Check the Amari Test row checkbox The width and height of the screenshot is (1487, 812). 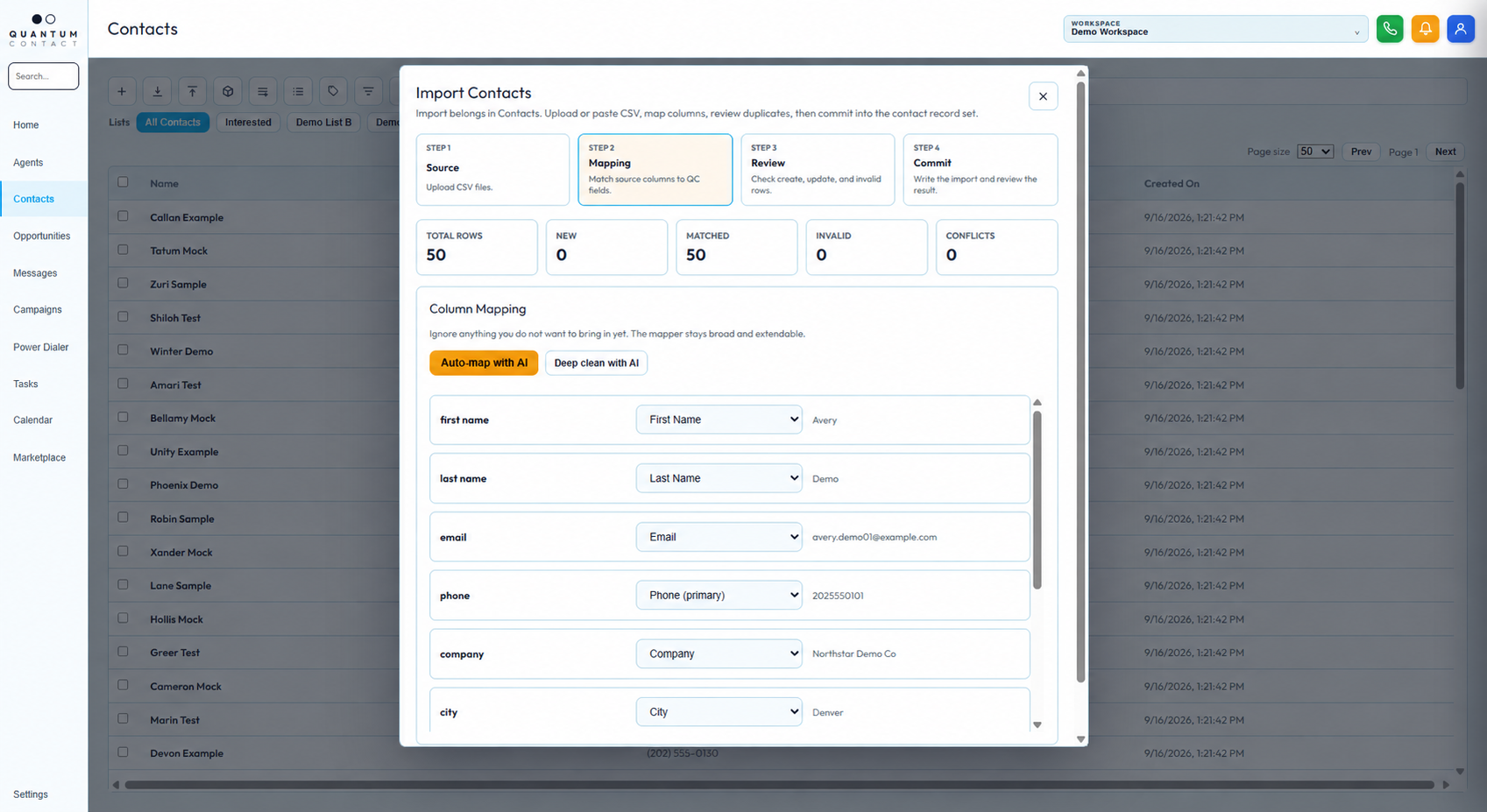pos(123,384)
